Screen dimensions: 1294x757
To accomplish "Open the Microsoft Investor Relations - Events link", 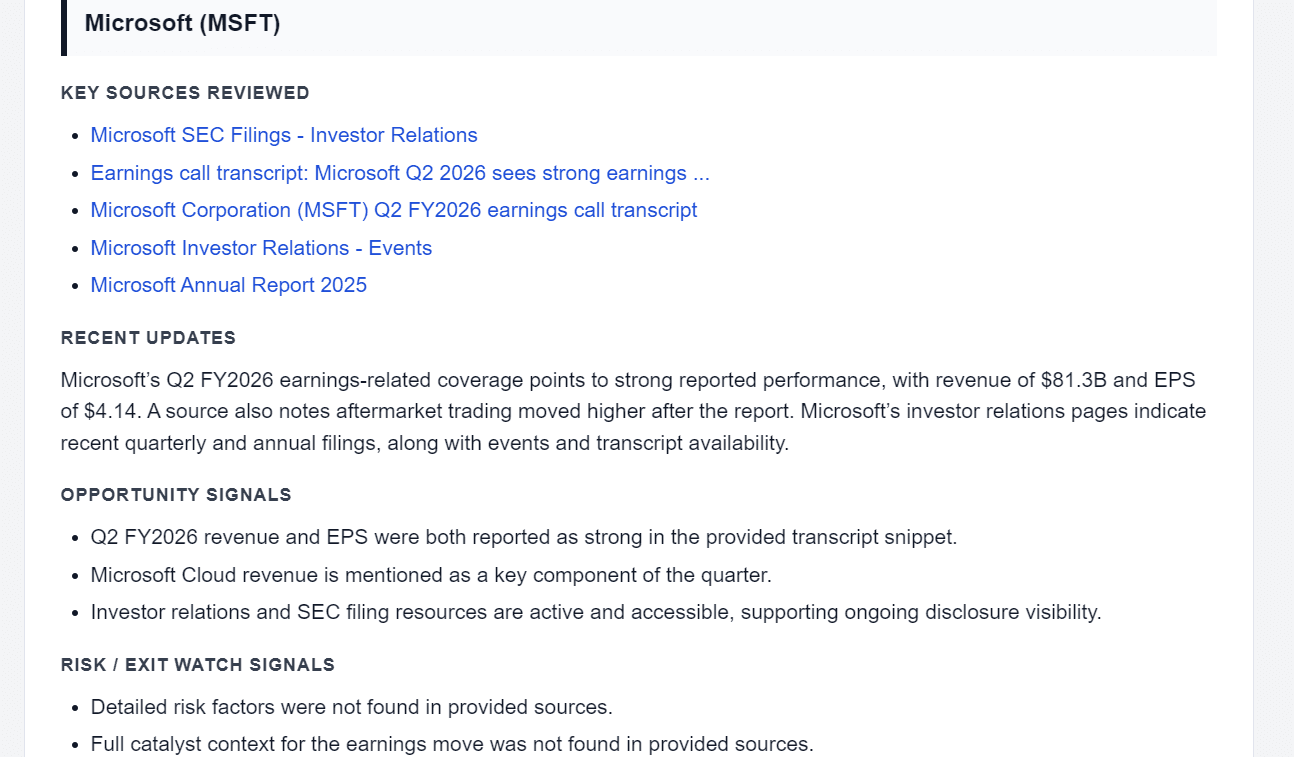I will click(261, 248).
